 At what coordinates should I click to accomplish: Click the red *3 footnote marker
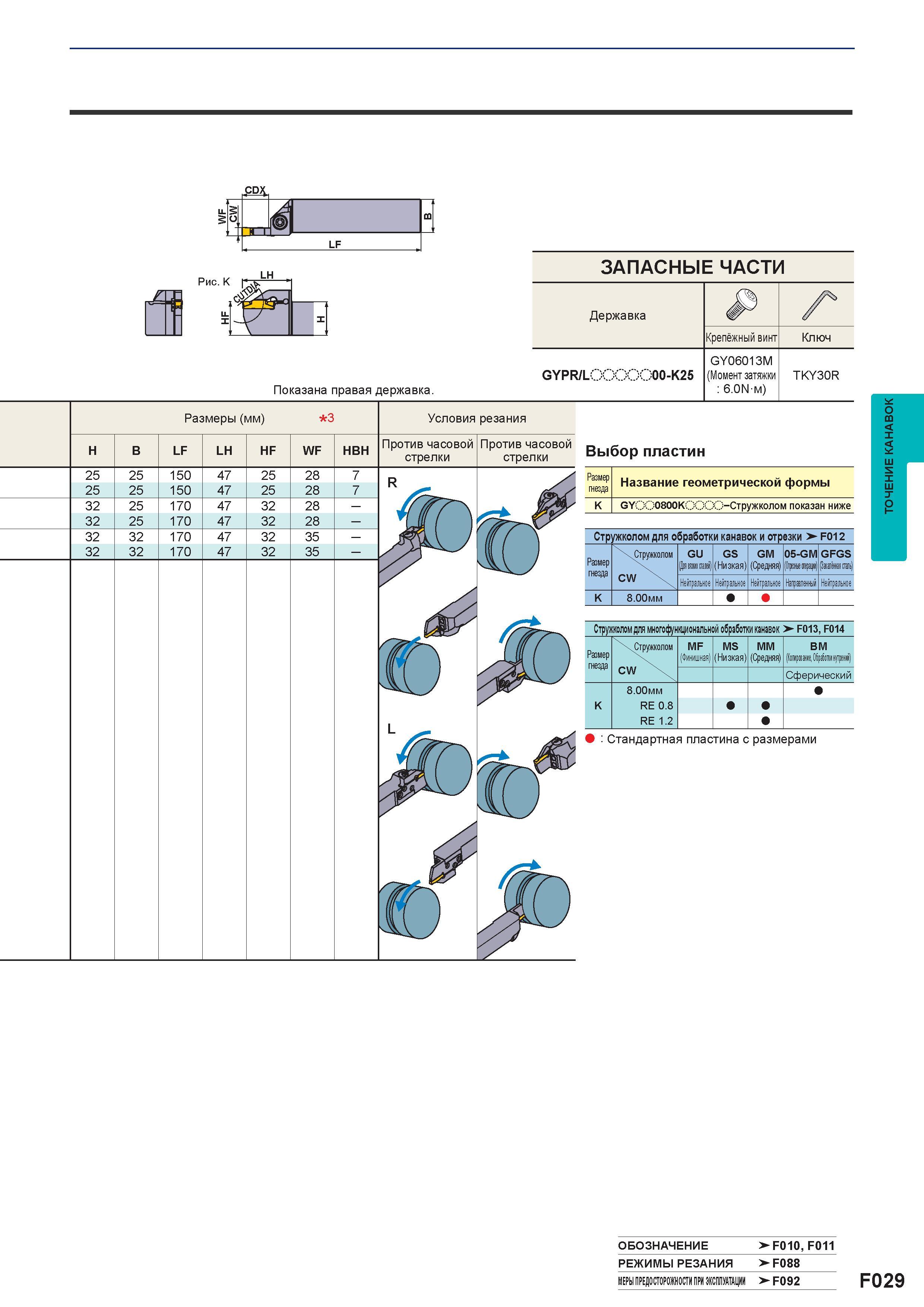tap(327, 418)
